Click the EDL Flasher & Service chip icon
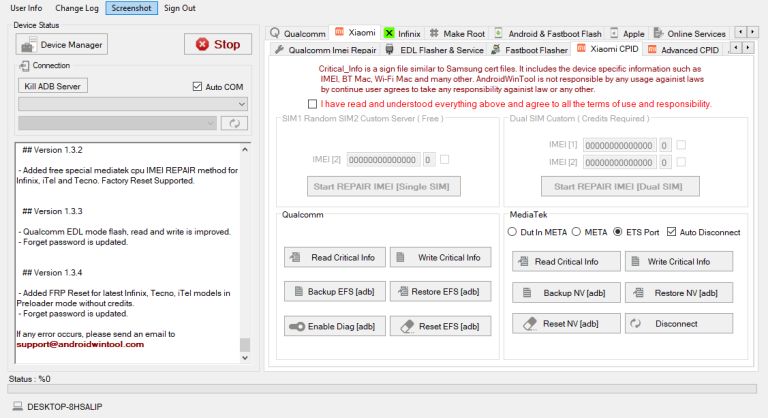The image size is (768, 418). coord(389,49)
